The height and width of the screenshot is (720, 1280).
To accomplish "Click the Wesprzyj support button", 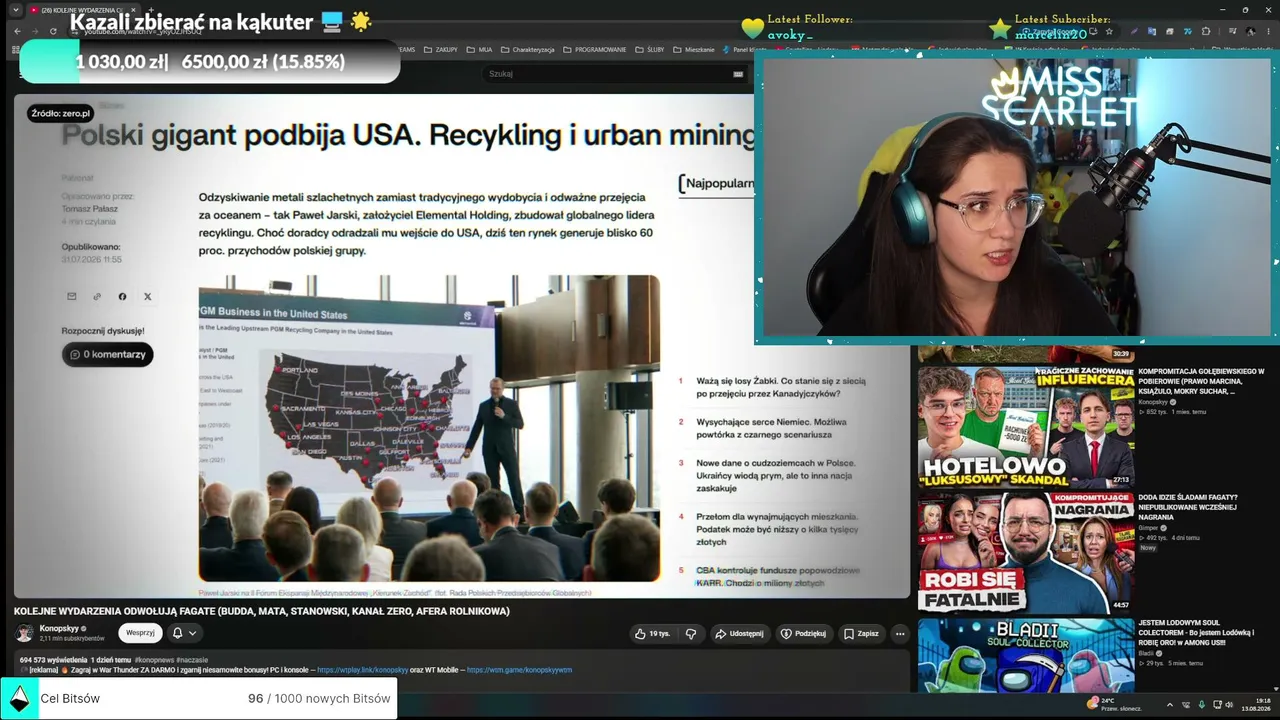I will pos(140,633).
